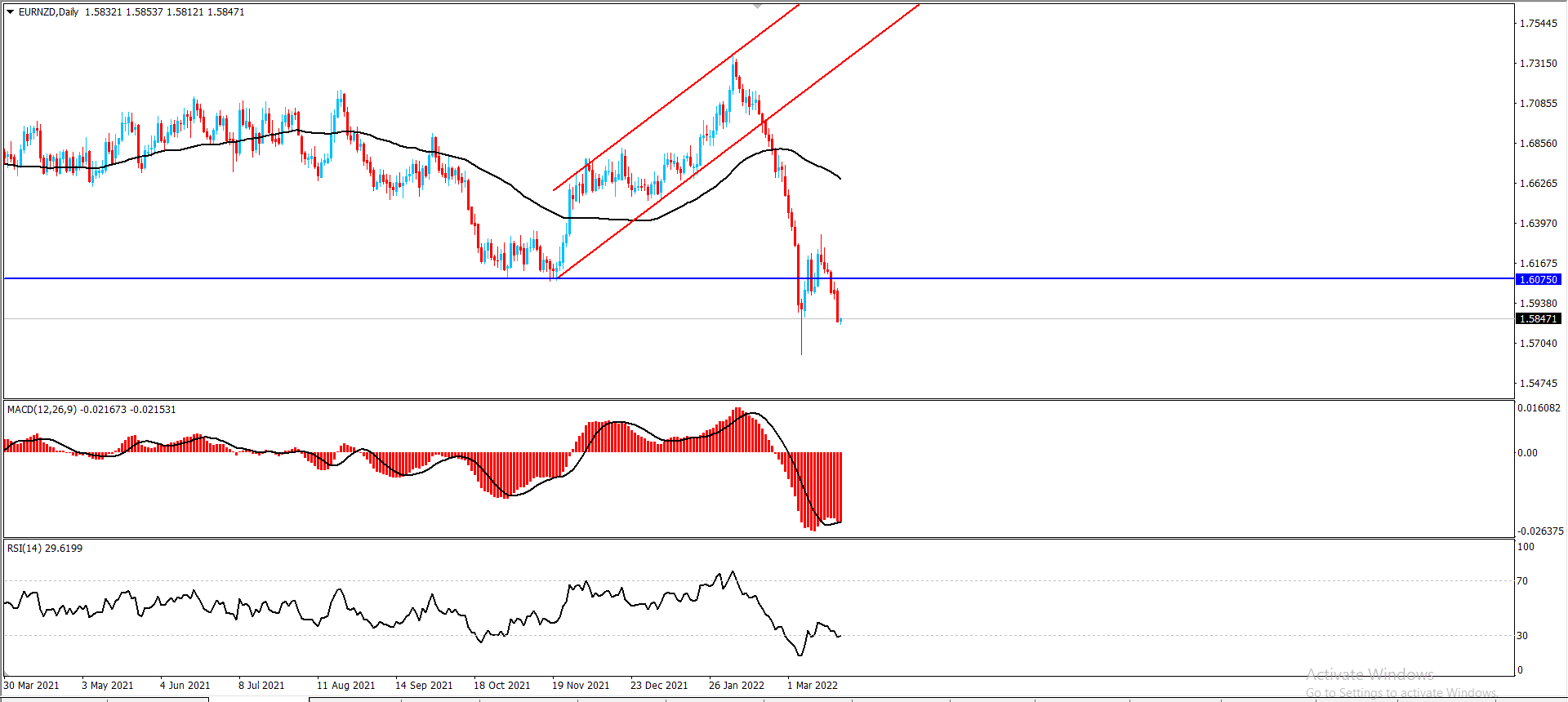Select the chart shift triangle marker at the chart top
The image size is (1568, 702).
point(757,7)
